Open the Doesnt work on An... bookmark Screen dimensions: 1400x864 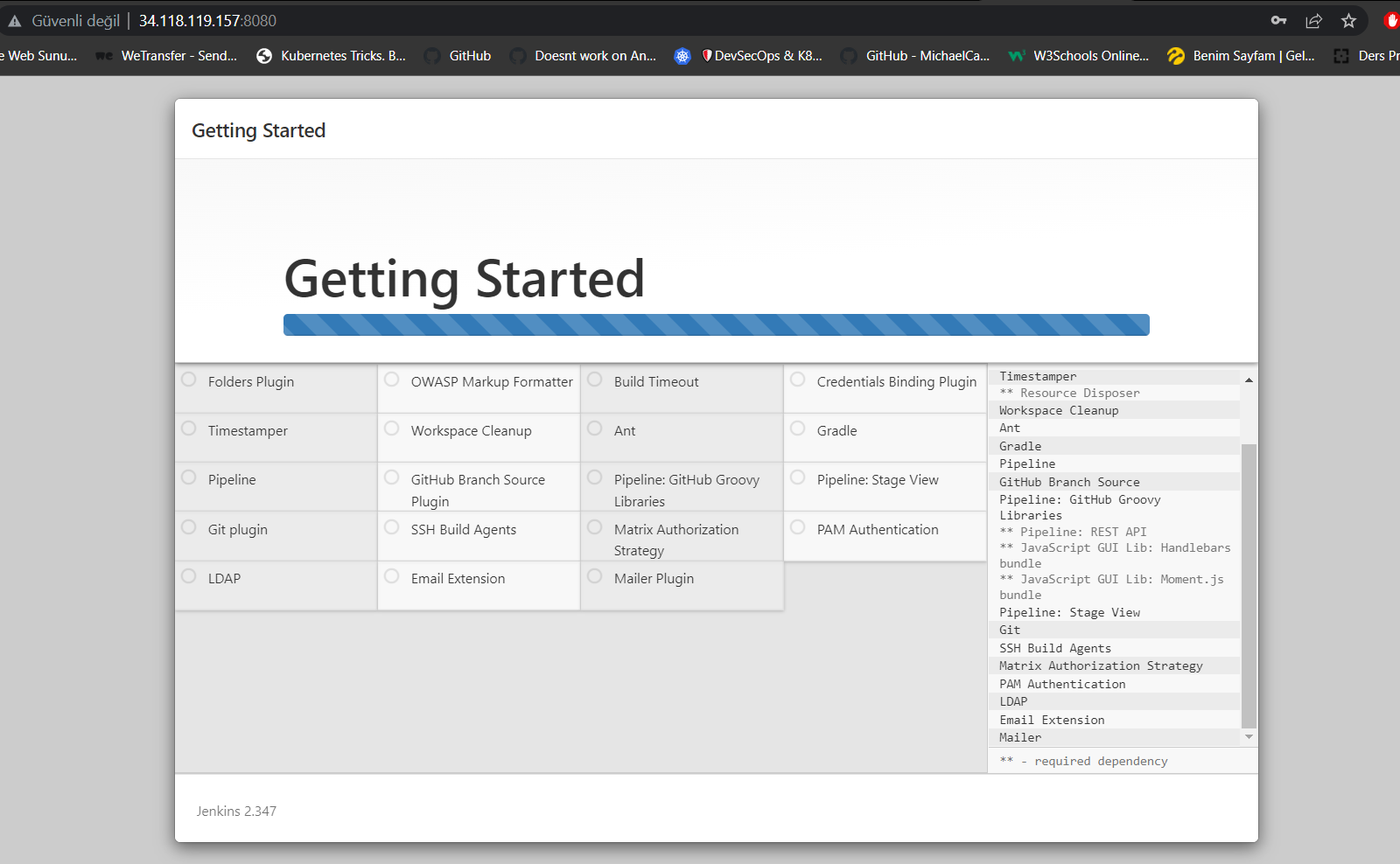pos(583,55)
